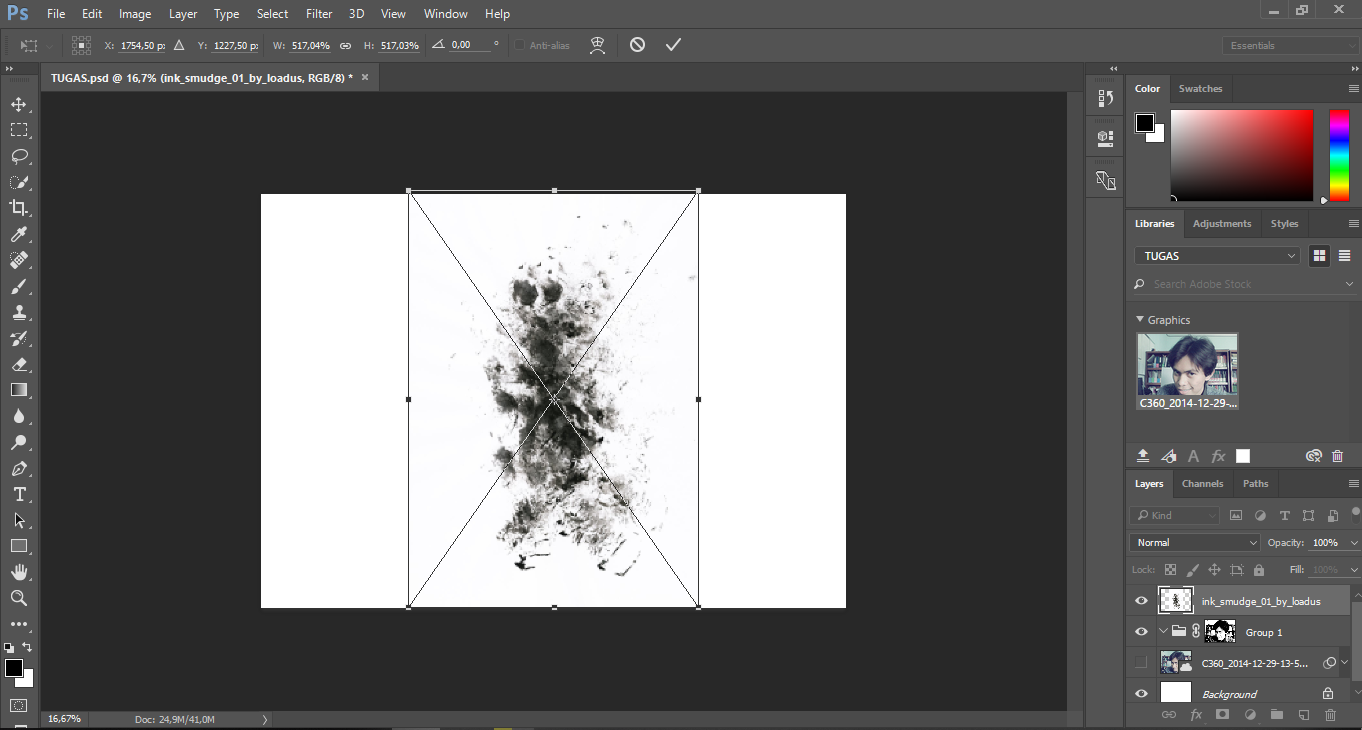
Task: Create a new layer in the Layers panel
Action: [x=1303, y=715]
